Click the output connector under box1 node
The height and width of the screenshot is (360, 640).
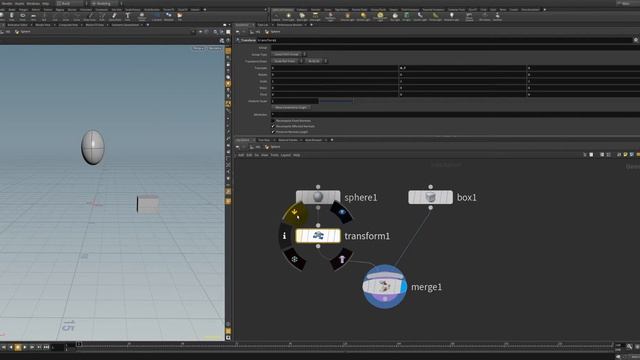430,208
